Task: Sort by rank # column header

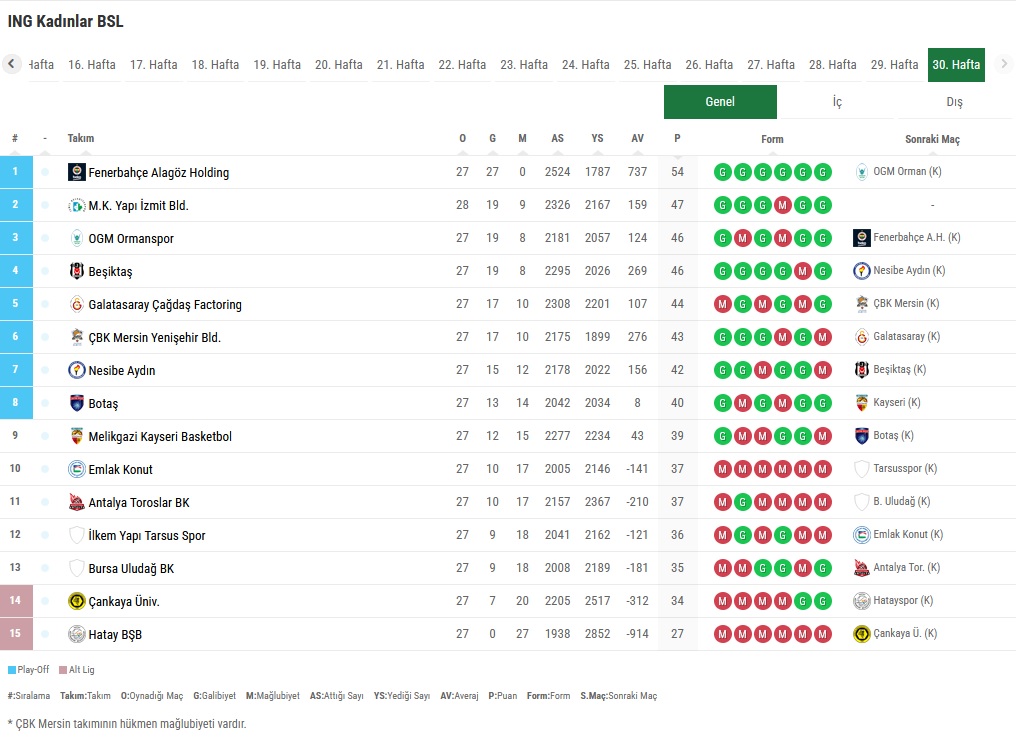Action: click(x=15, y=139)
